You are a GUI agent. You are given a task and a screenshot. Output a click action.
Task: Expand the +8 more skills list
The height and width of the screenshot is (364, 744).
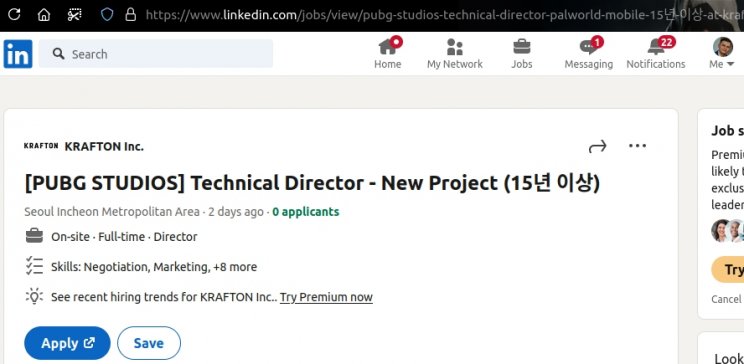235,267
